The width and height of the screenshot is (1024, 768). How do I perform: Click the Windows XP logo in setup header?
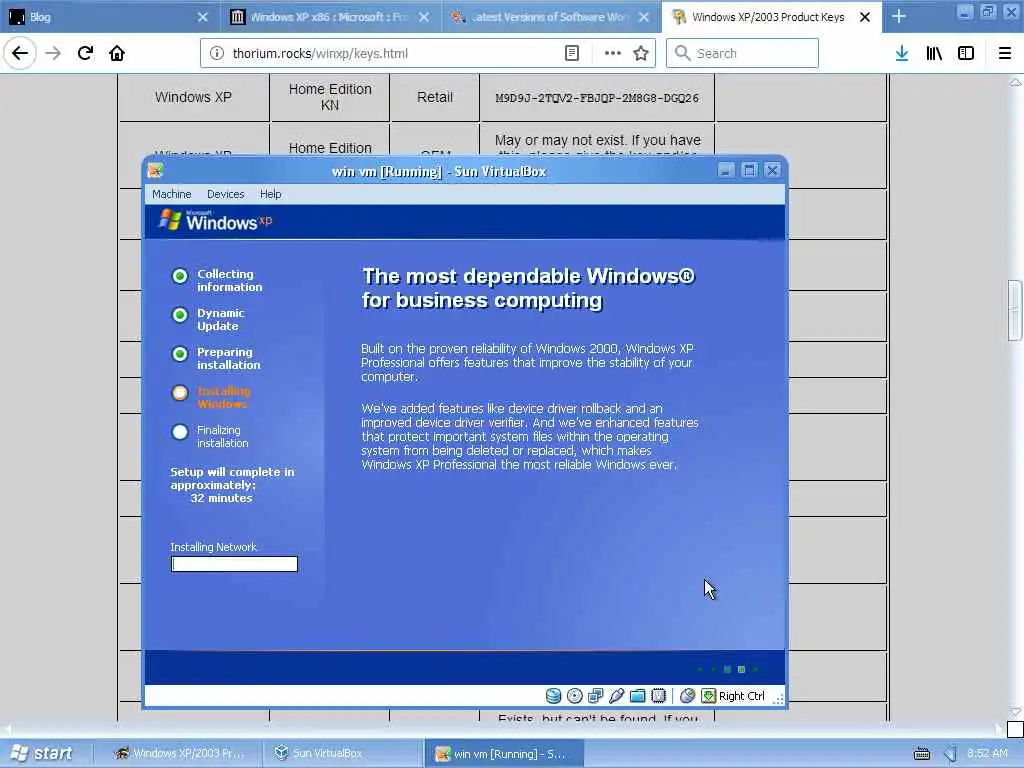pyautogui.click(x=216, y=221)
